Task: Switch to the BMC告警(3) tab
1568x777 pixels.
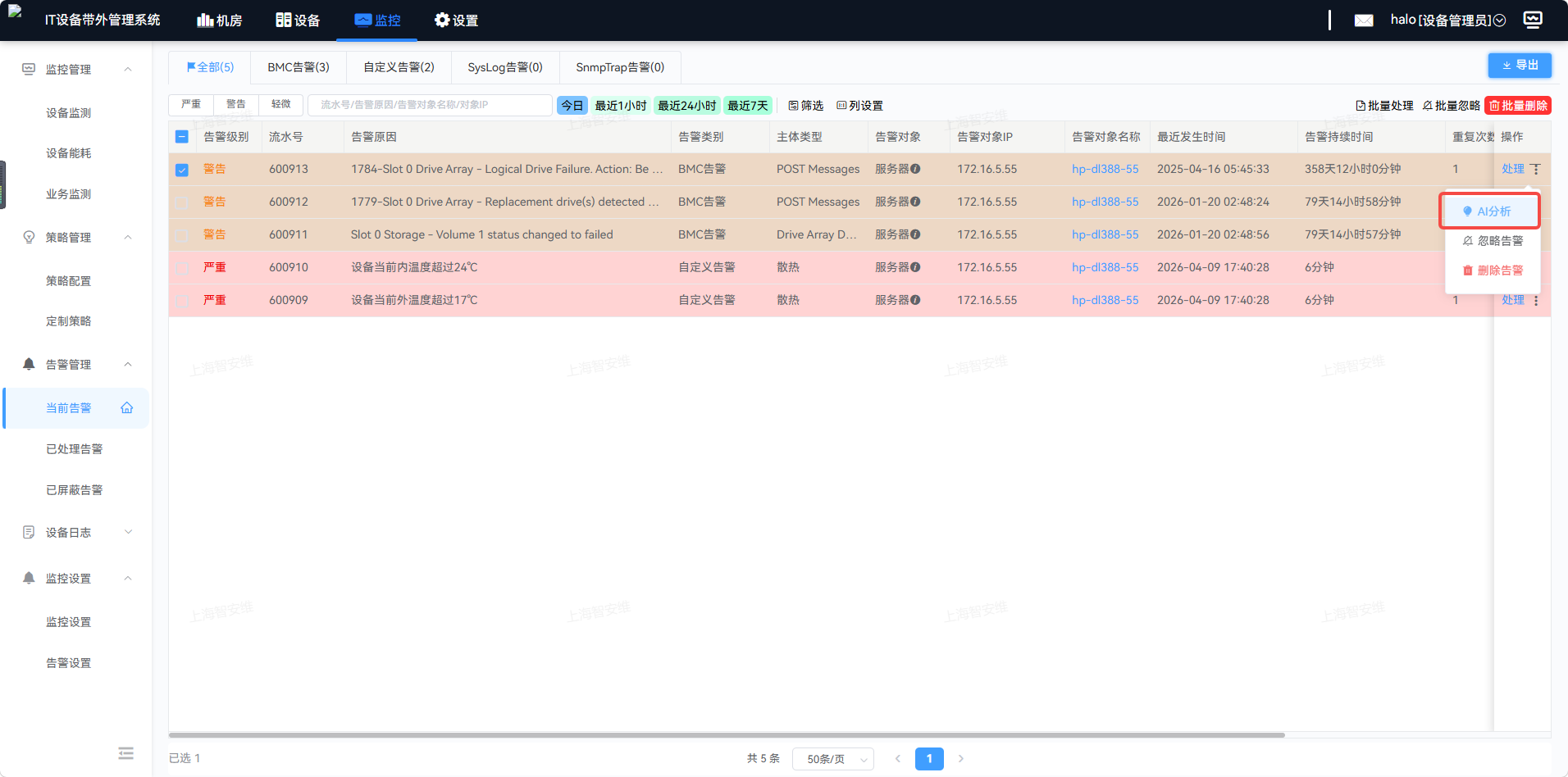Action: click(299, 67)
